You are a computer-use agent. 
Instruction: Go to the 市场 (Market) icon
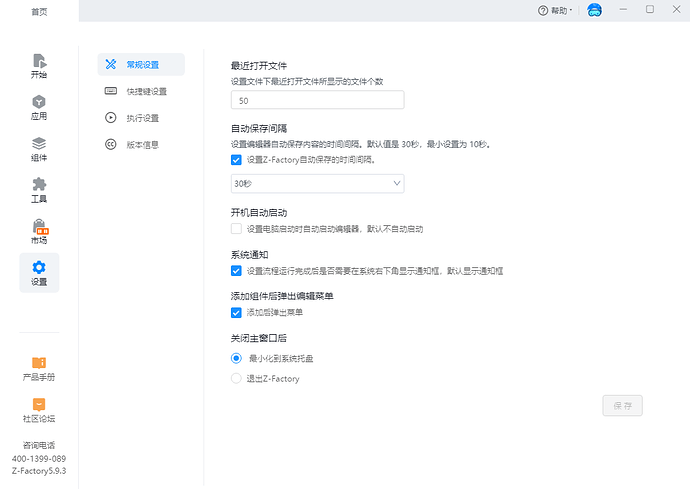(x=39, y=227)
